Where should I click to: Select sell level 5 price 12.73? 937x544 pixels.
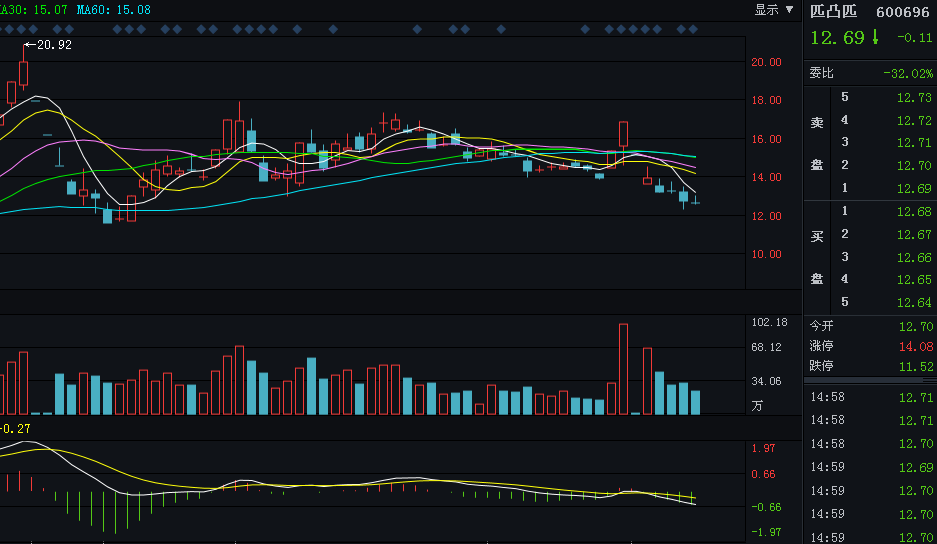tap(914, 97)
